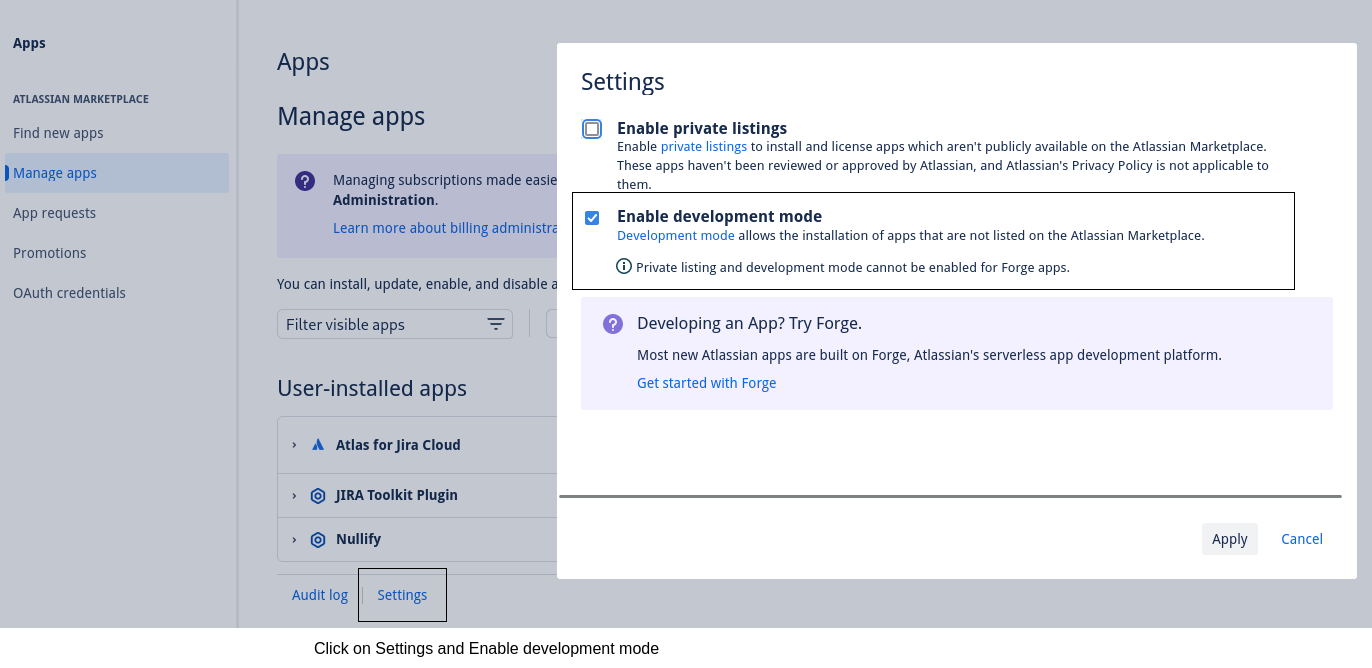The height and width of the screenshot is (668, 1372).
Task: Expand the Atlas for Jira Cloud row
Action: (294, 445)
